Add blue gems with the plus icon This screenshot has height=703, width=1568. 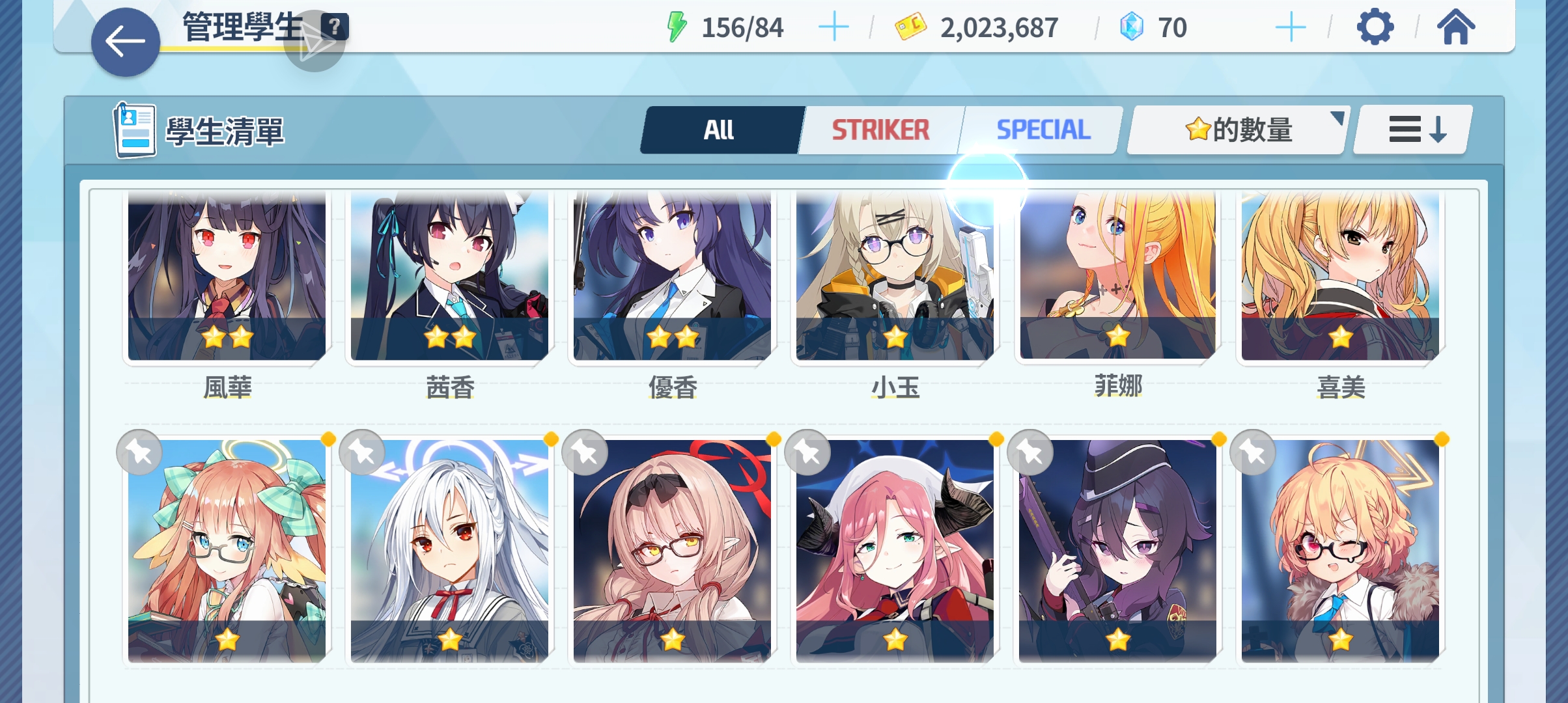click(1291, 27)
